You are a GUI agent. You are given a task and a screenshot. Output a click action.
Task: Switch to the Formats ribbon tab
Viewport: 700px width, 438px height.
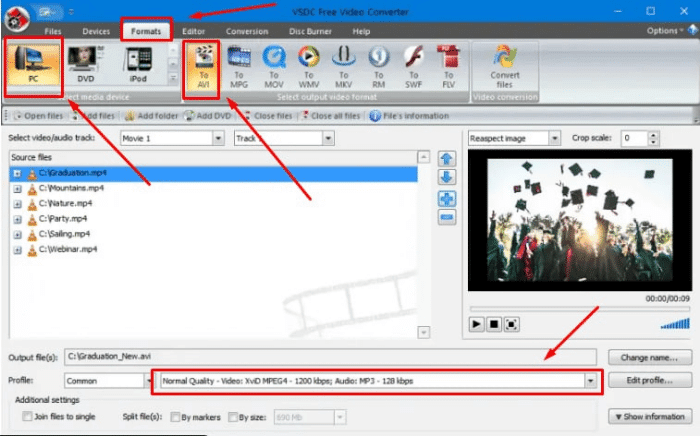pos(146,31)
